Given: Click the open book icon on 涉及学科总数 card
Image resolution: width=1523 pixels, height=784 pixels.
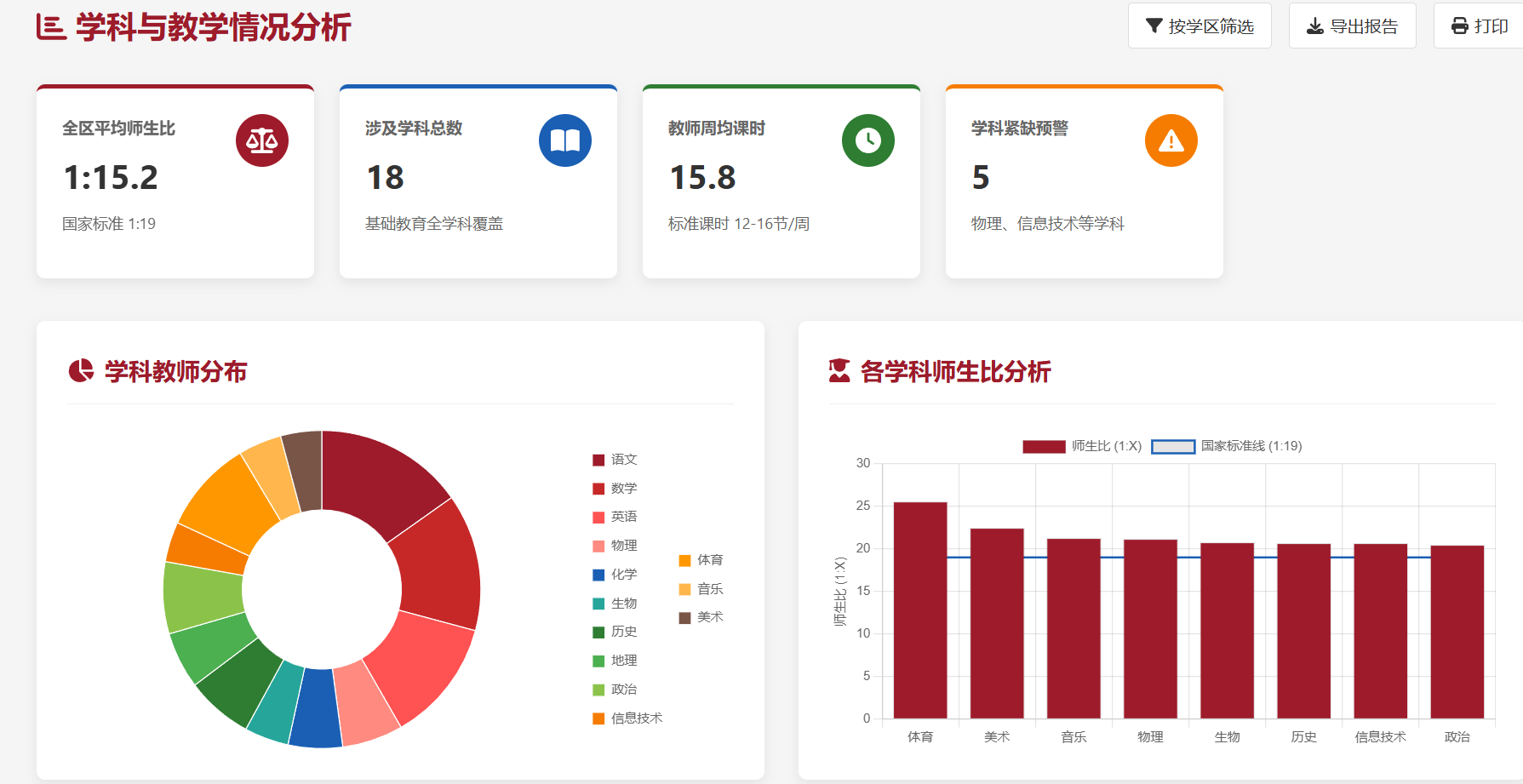Looking at the screenshot, I should point(565,140).
